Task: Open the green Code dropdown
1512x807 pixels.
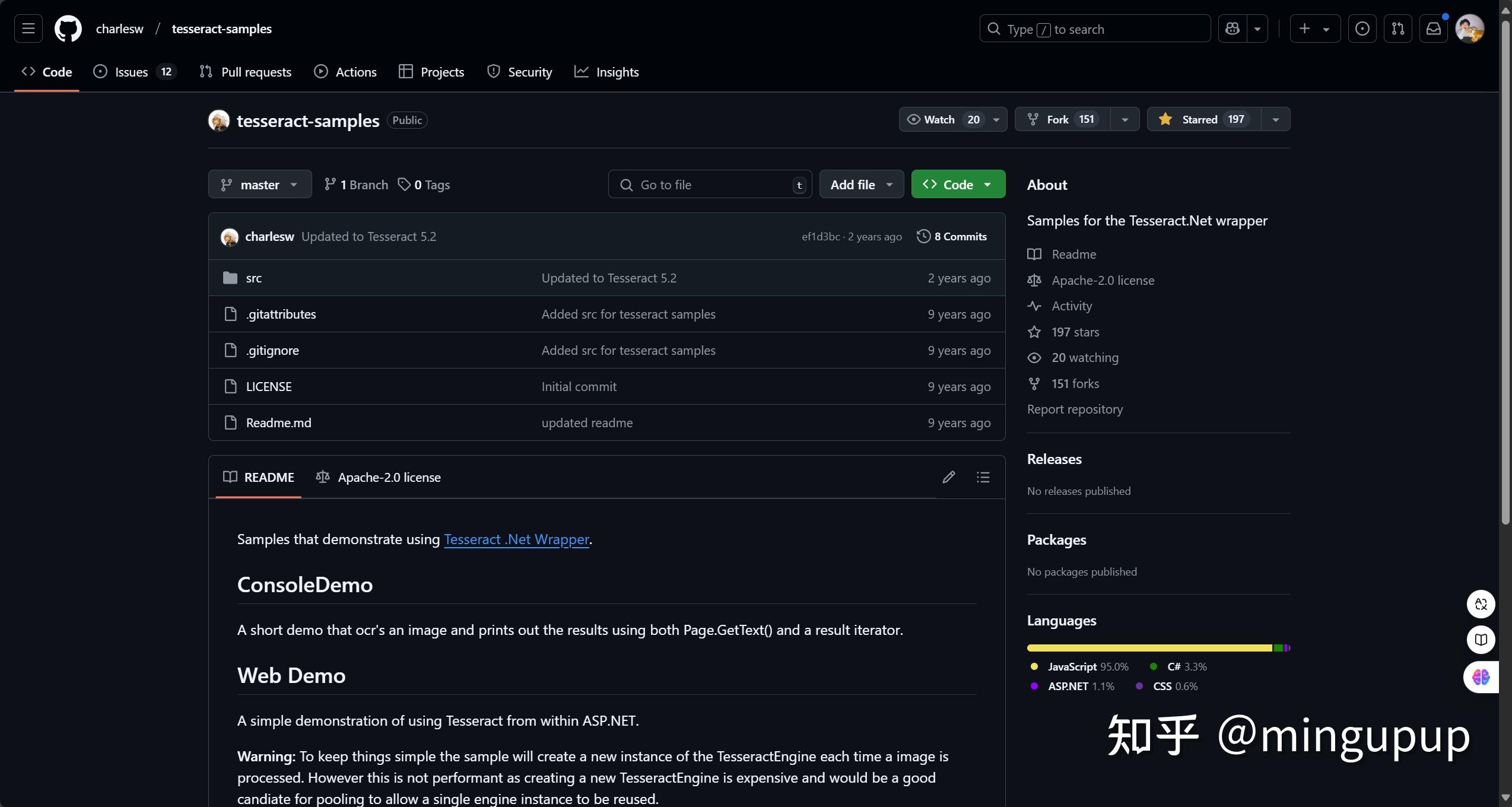Action: [x=958, y=185]
